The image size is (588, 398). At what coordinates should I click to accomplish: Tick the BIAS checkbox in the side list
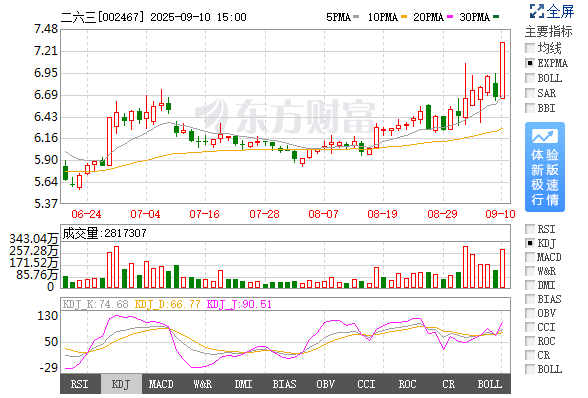point(530,299)
